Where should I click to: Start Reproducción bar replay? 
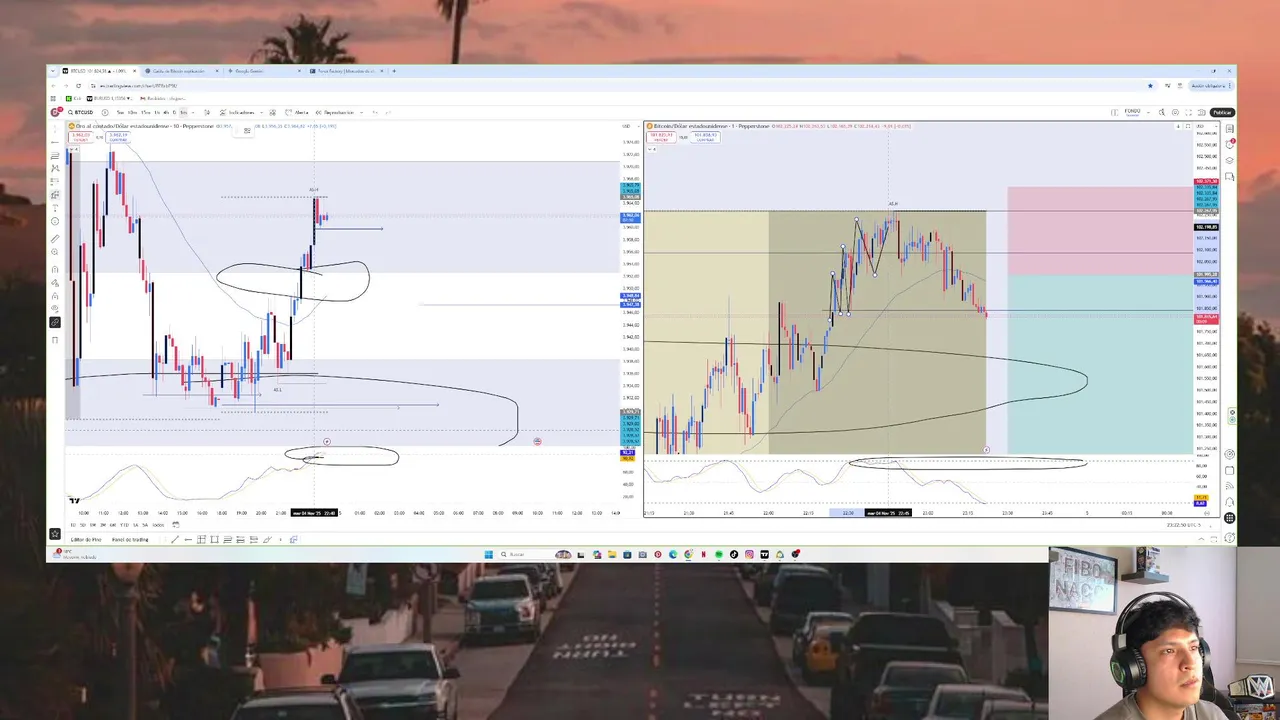click(x=334, y=112)
